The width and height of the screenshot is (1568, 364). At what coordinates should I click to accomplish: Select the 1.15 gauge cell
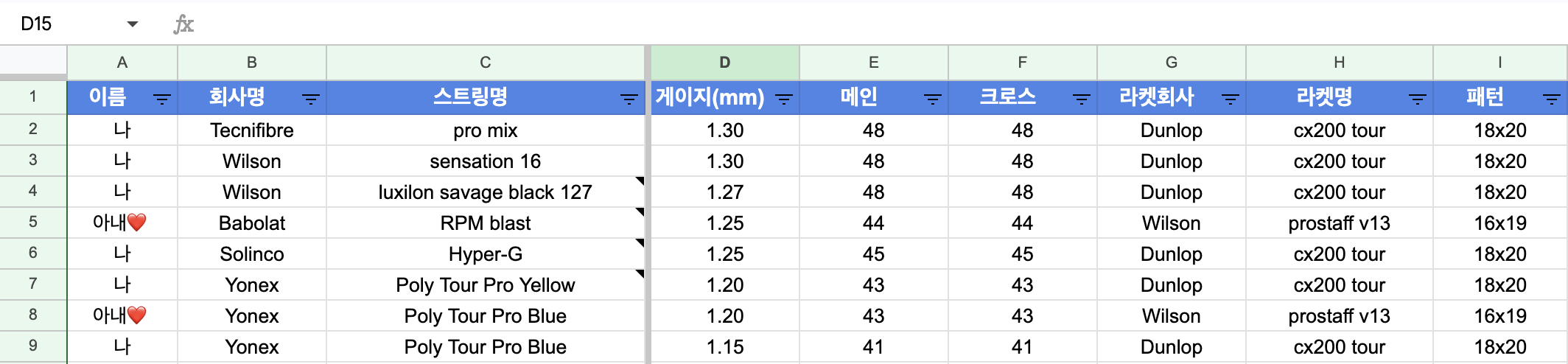click(x=725, y=346)
